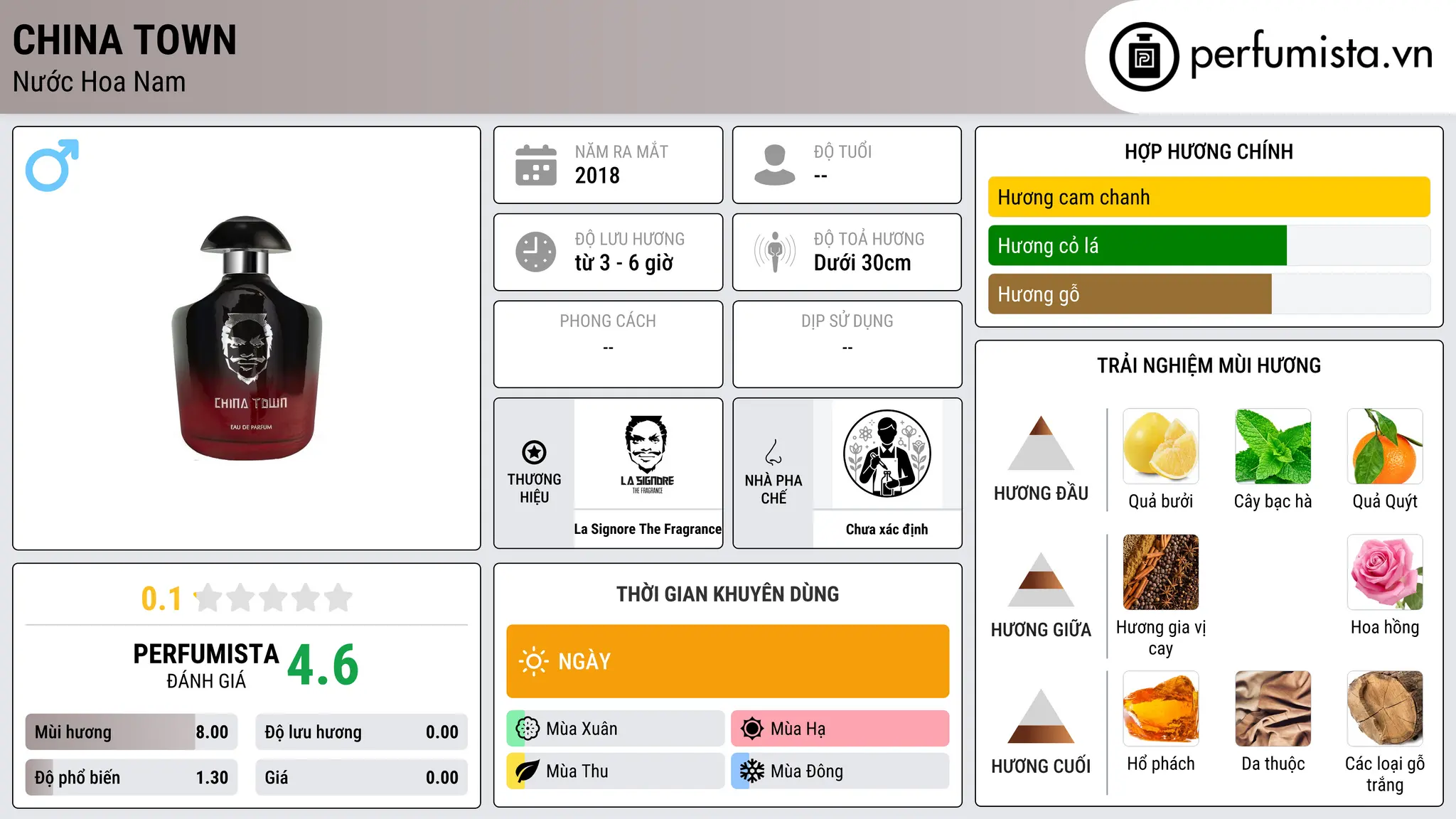This screenshot has width=1456, height=819.
Task: Click the Trải nghiệm mùi hương heading
Action: pos(1209,365)
